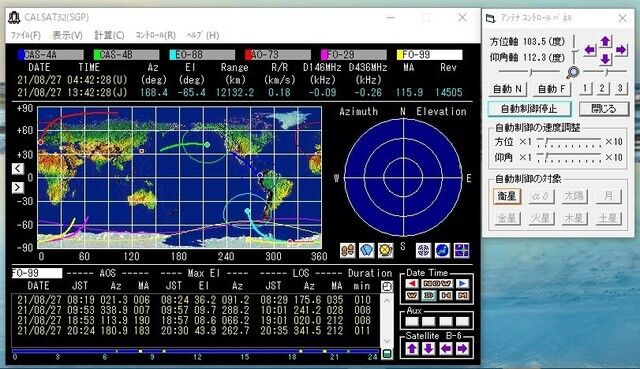Select 金星 as auto-control target
Image resolution: width=640 pixels, height=369 pixels.
[x=507, y=218]
